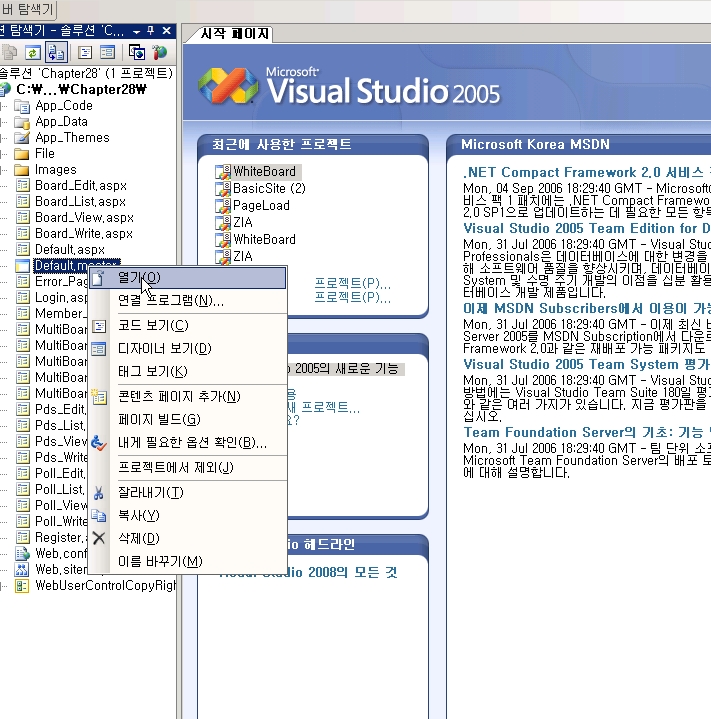Choose 열기(O) from the context menu

188,278
